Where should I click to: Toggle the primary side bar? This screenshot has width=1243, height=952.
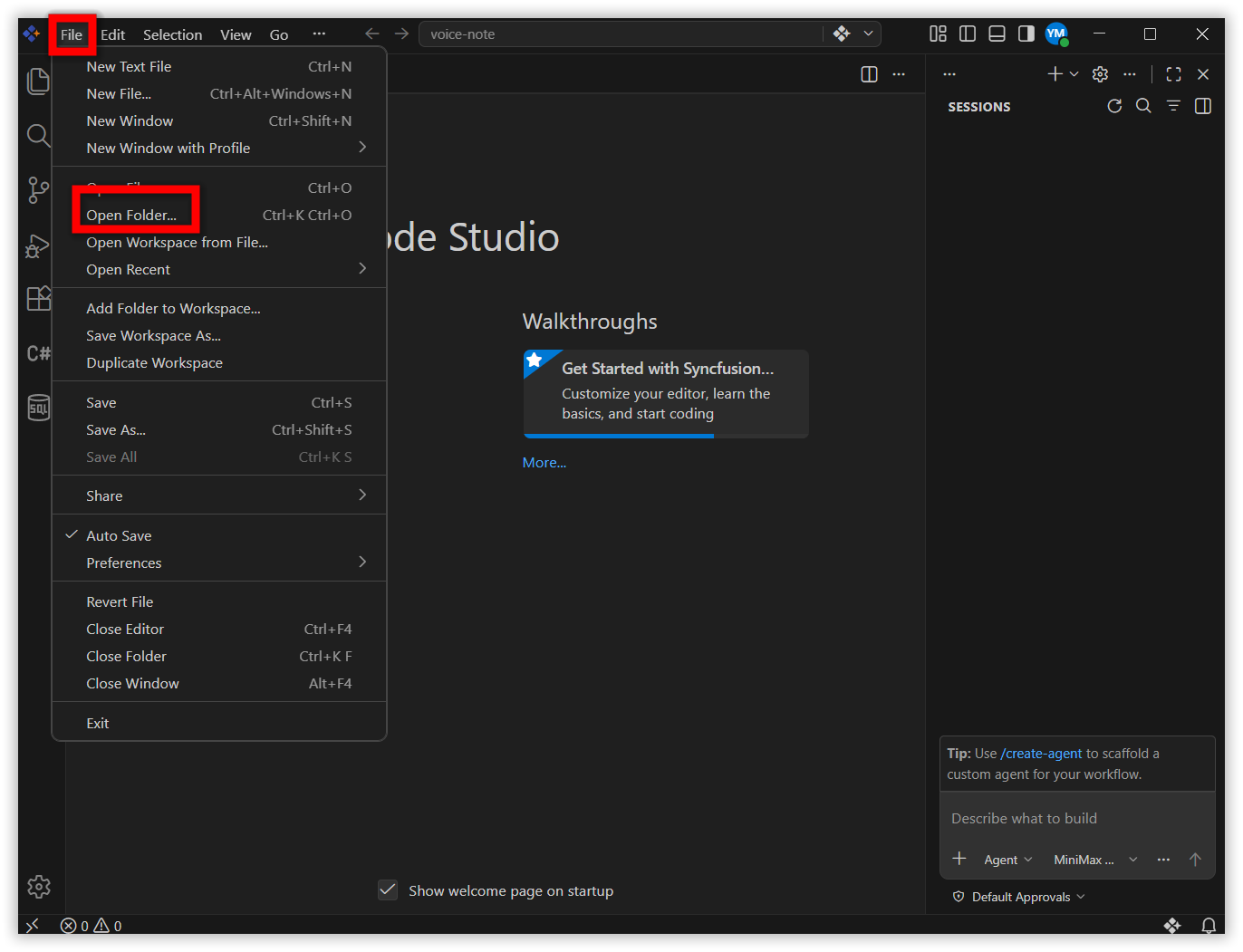pos(968,34)
